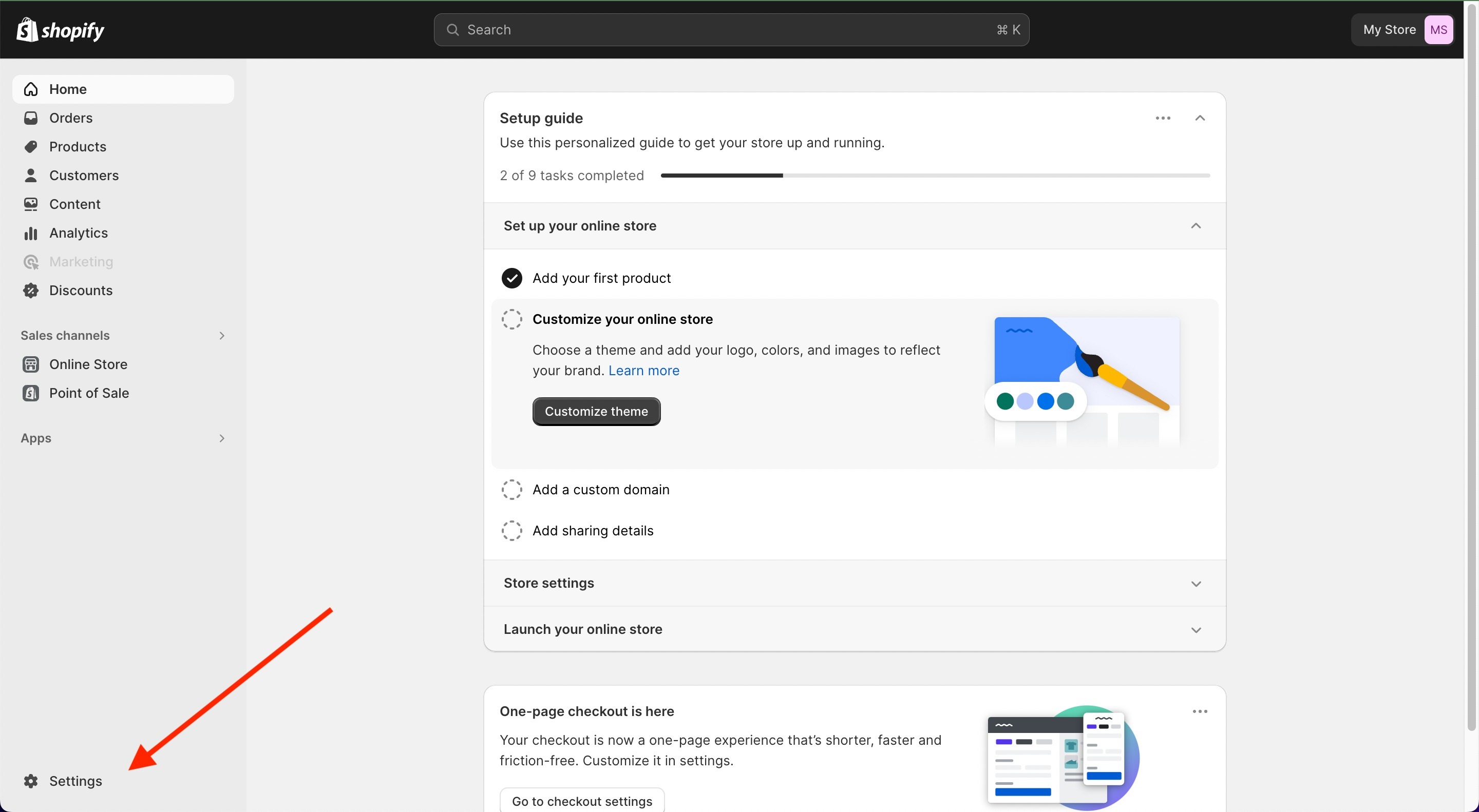Open Customers in the sidebar
Viewport: 1479px width, 812px height.
tap(123, 175)
